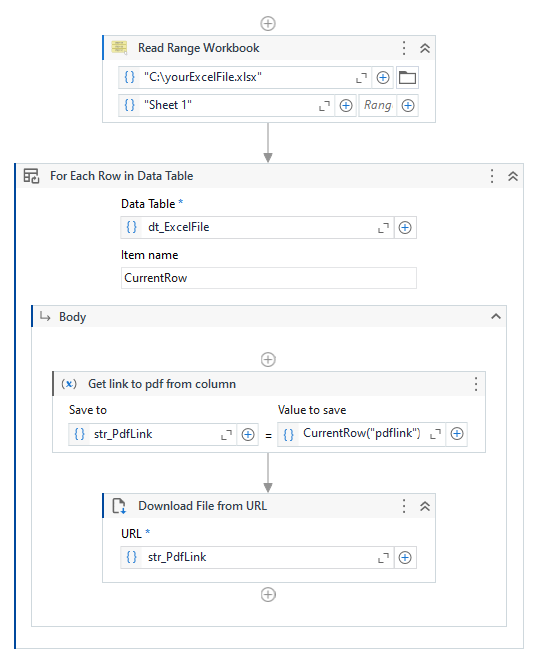Collapse the Download File from URL activity
The width and height of the screenshot is (537, 653).
click(x=425, y=506)
